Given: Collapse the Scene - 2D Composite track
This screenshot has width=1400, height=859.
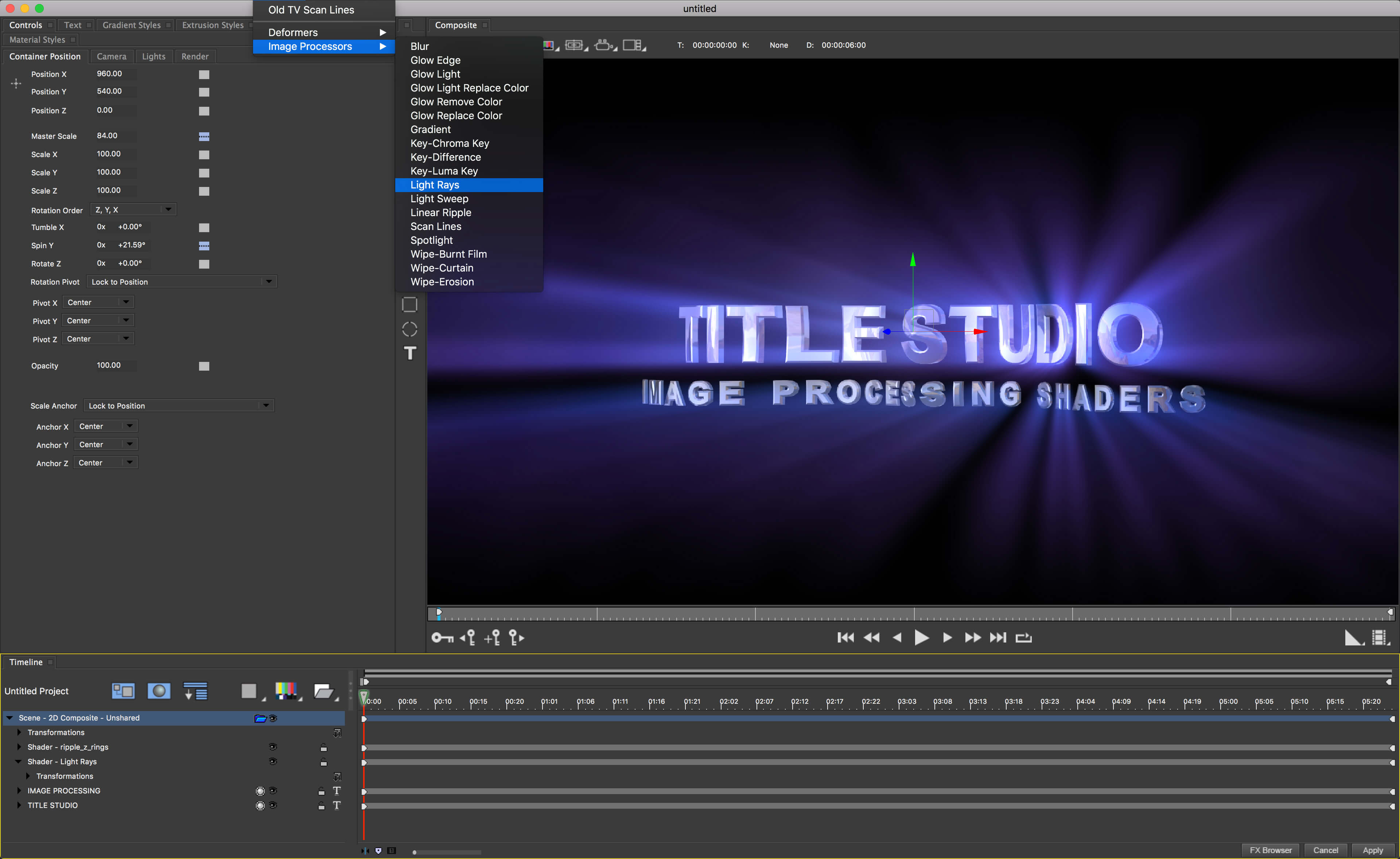Looking at the screenshot, I should click(x=9, y=718).
